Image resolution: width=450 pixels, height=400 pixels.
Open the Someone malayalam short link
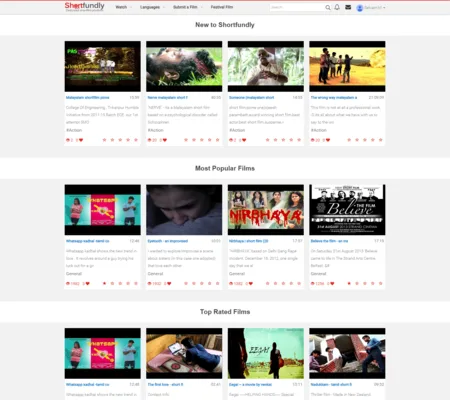tap(251, 98)
